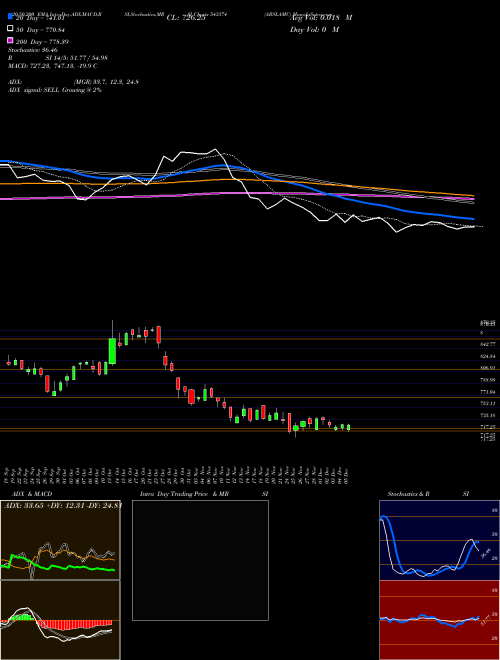Click the 'Day Vol: 0 M' text
The image size is (500, 660).
click(x=314, y=30)
